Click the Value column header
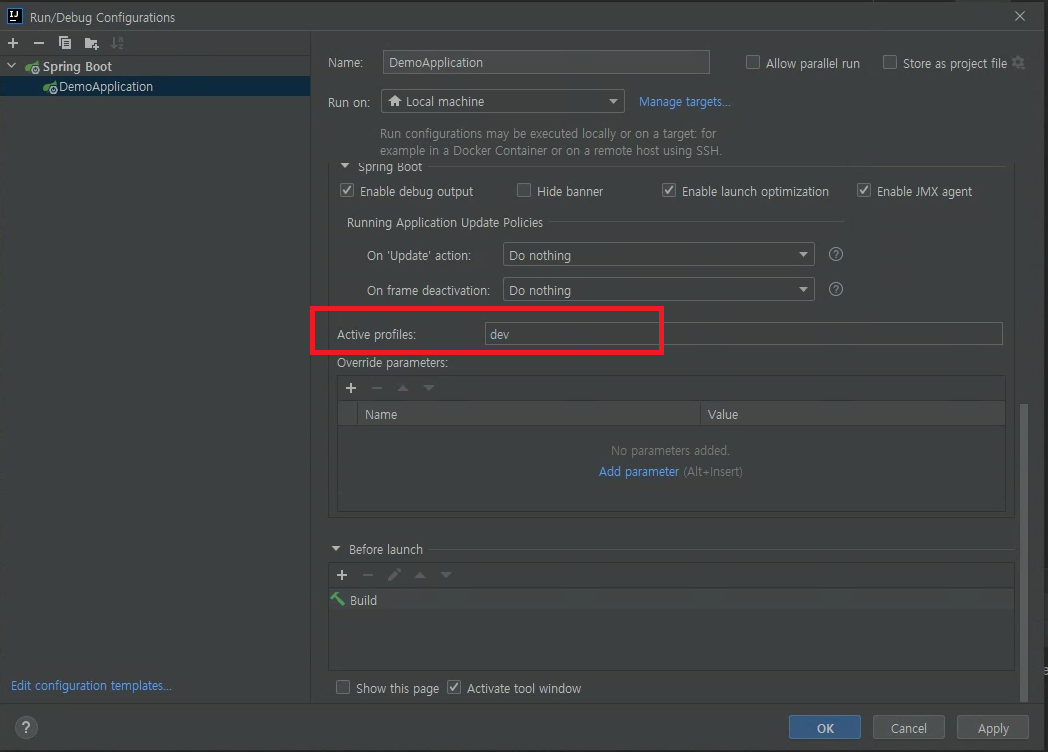Image resolution: width=1048 pixels, height=752 pixels. point(853,414)
